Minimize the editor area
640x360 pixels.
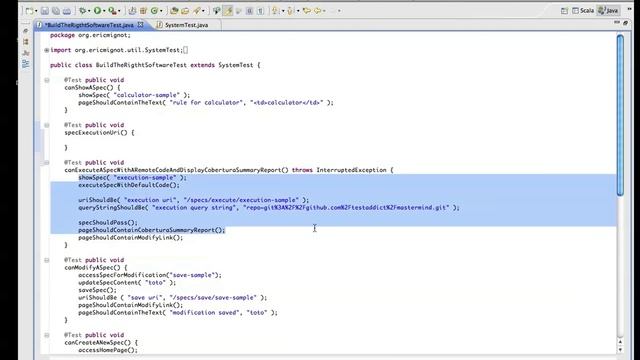point(617,23)
